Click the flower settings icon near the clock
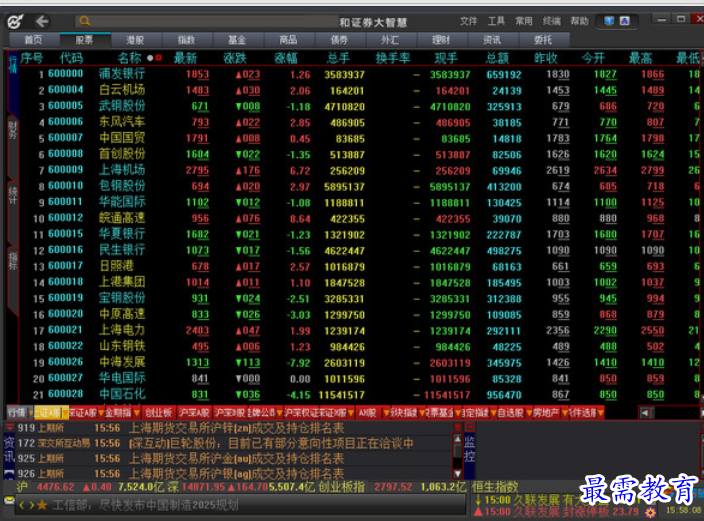The height and width of the screenshot is (521, 704). 650,512
